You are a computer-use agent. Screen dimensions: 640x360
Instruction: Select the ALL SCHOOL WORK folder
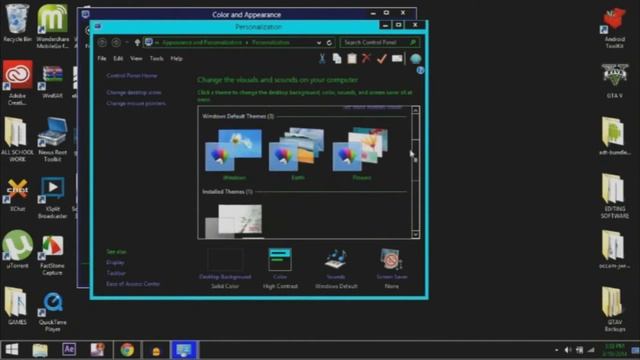17,140
